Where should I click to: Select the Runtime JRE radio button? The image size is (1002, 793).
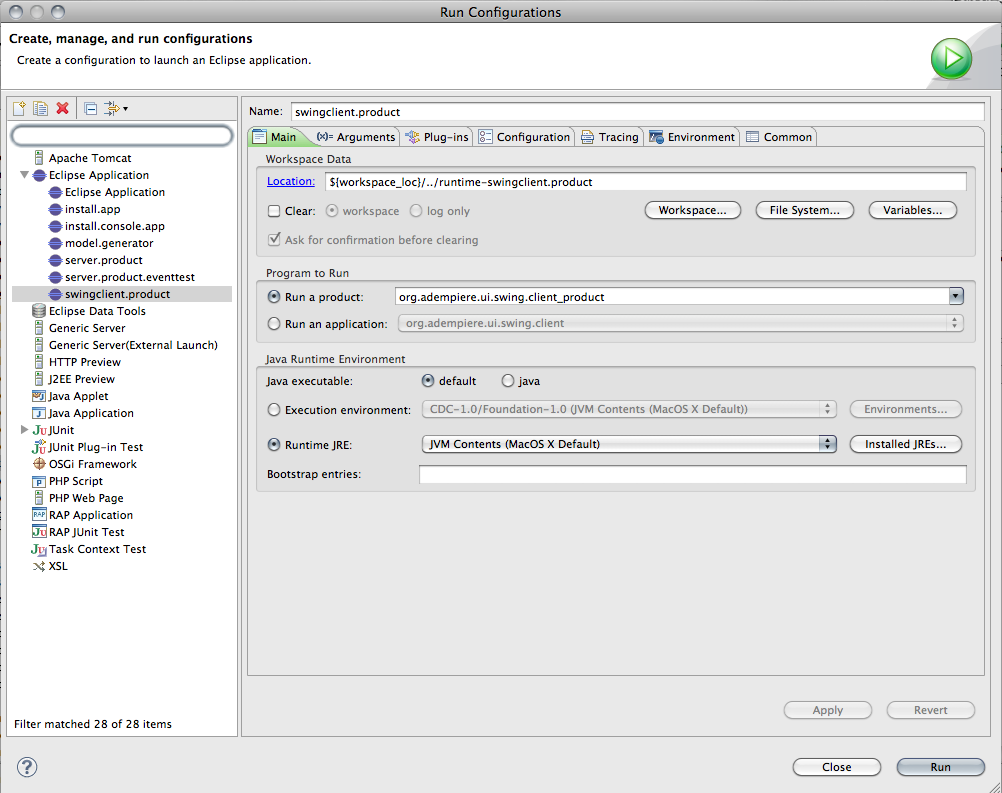[274, 445]
